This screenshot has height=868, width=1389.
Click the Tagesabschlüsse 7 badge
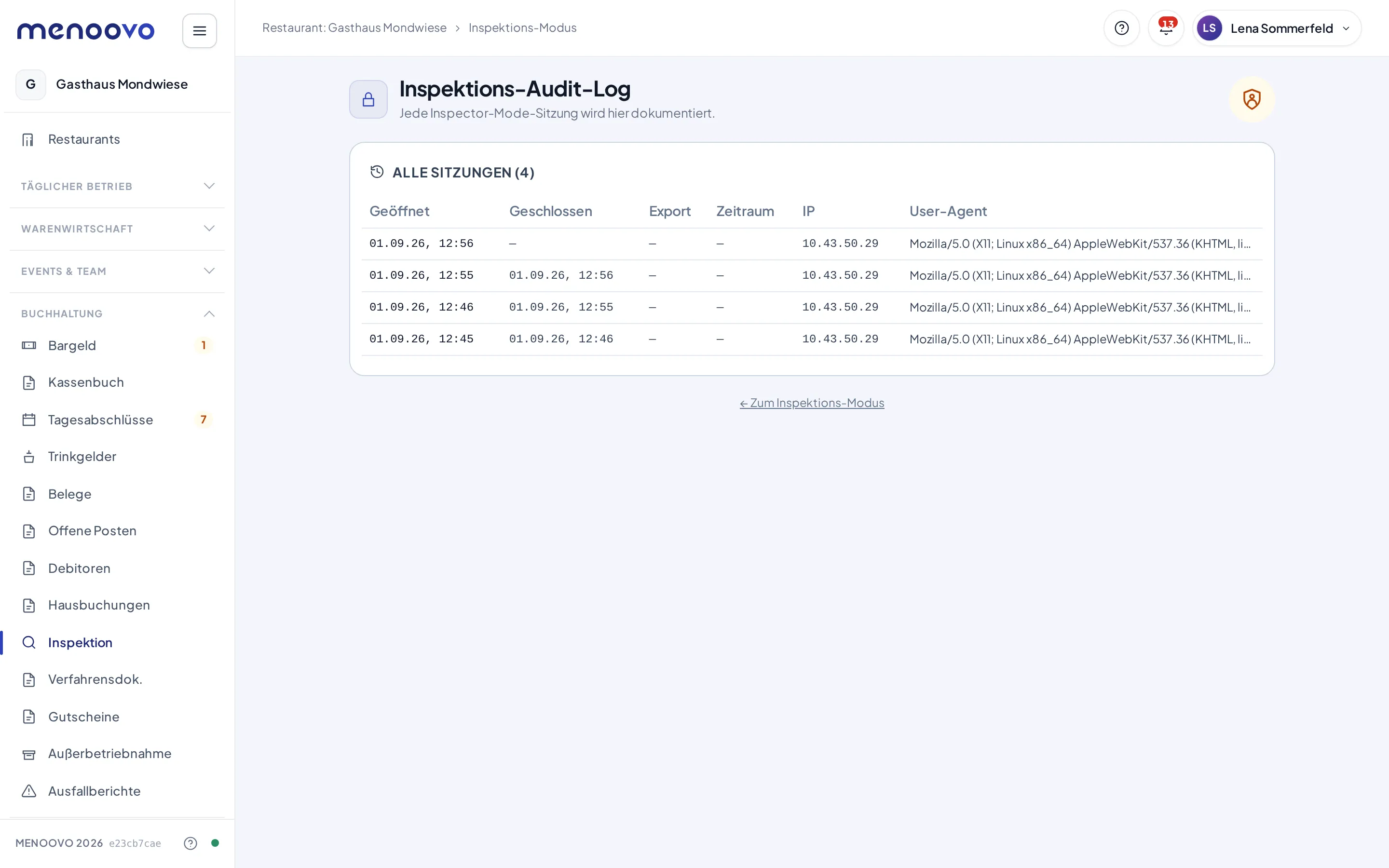click(x=203, y=420)
